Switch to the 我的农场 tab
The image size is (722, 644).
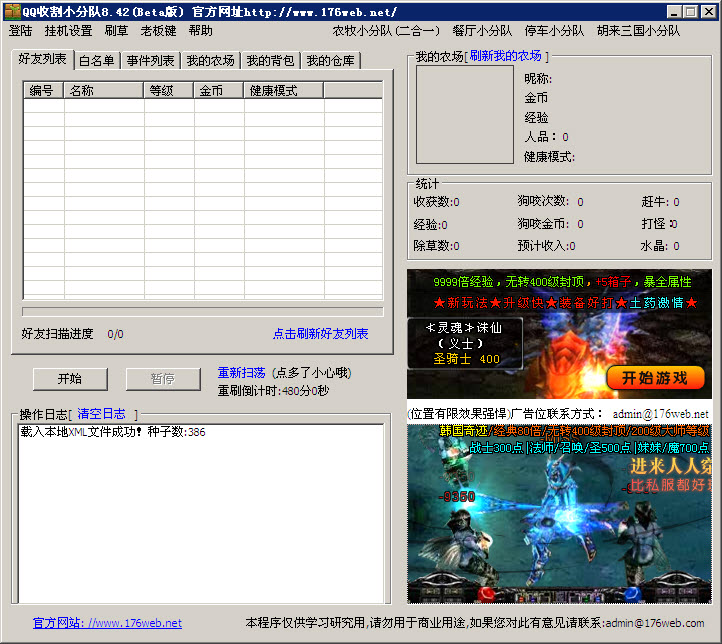coord(210,61)
